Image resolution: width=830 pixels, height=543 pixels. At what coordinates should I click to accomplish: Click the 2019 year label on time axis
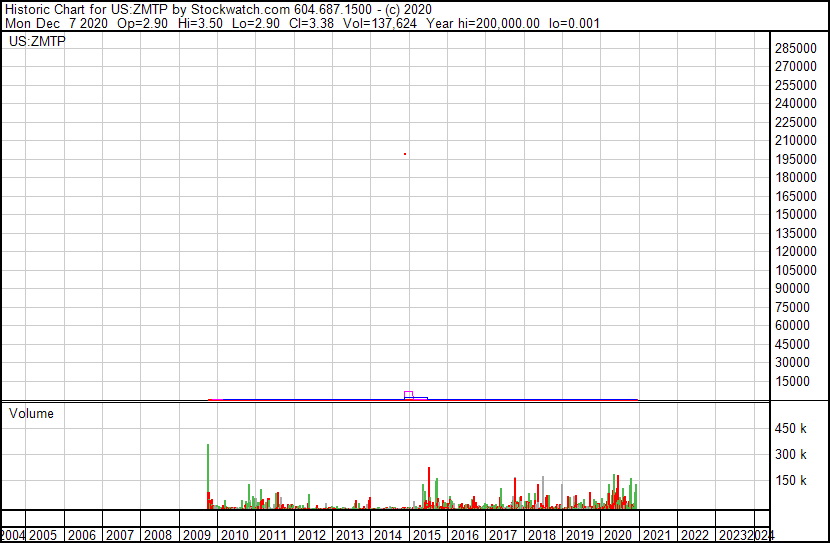(580, 535)
